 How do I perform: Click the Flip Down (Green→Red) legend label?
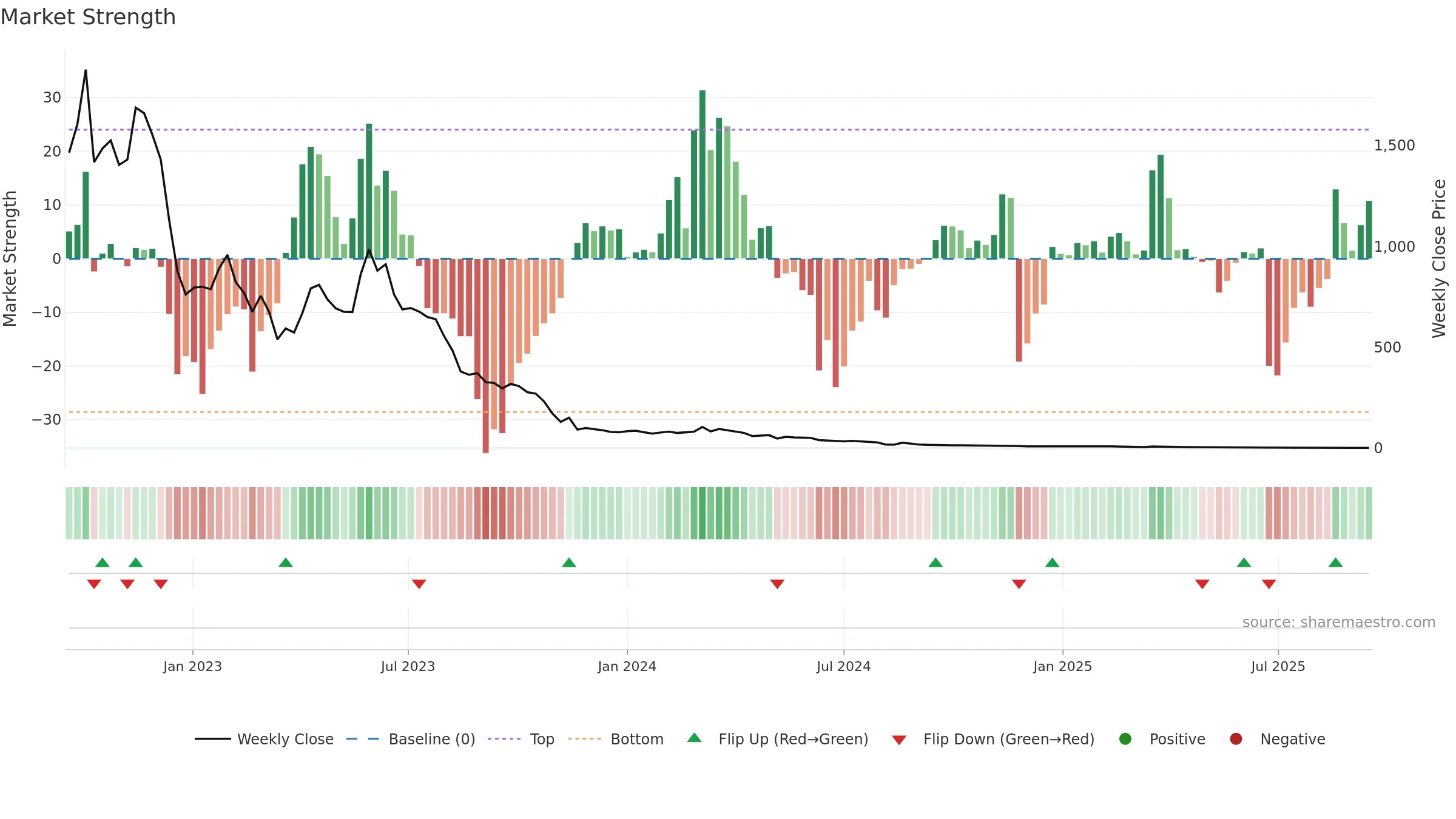tap(1009, 739)
